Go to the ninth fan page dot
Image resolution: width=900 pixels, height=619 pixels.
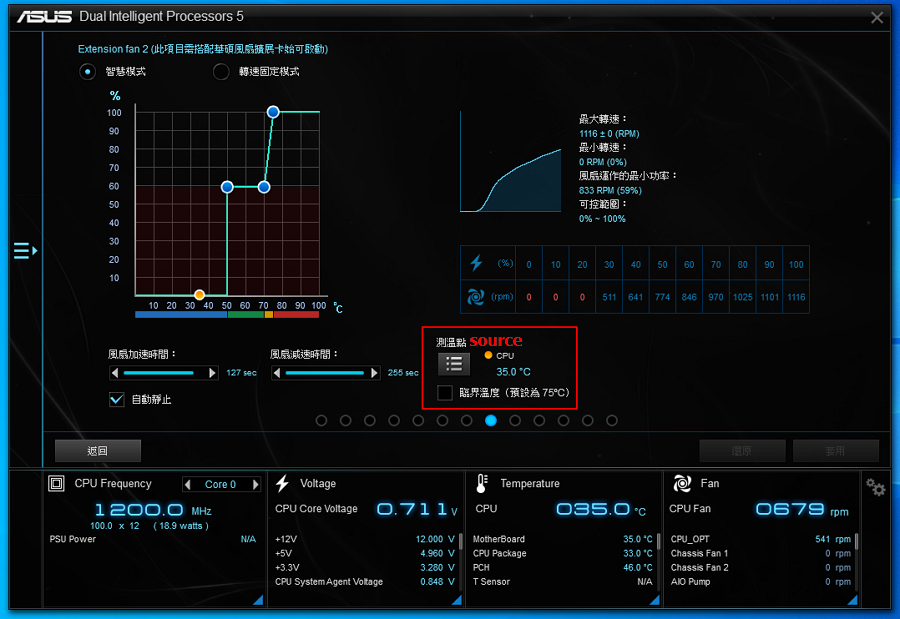515,421
